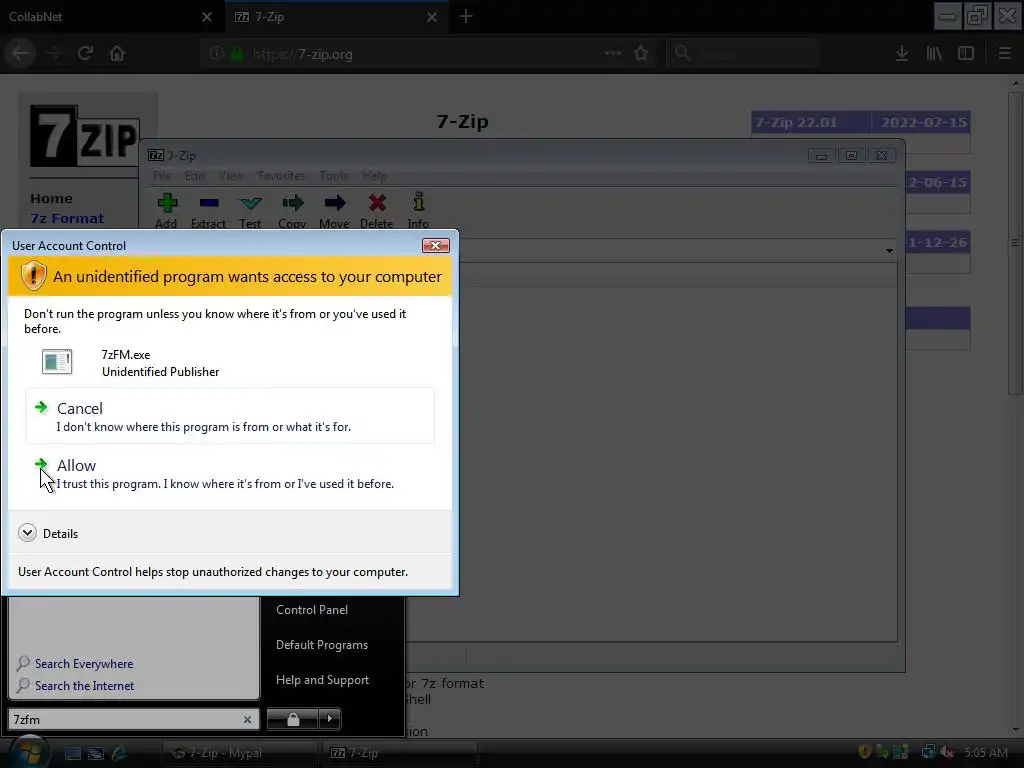Bookmark this page with the star
Screen dimensions: 1024x768
coord(641,54)
